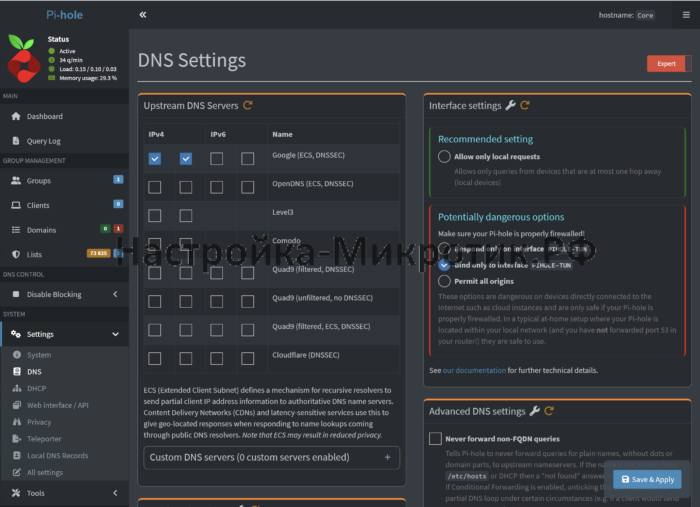Click the Pi-hole raspberry logo
The width and height of the screenshot is (700, 507).
pos(23,59)
